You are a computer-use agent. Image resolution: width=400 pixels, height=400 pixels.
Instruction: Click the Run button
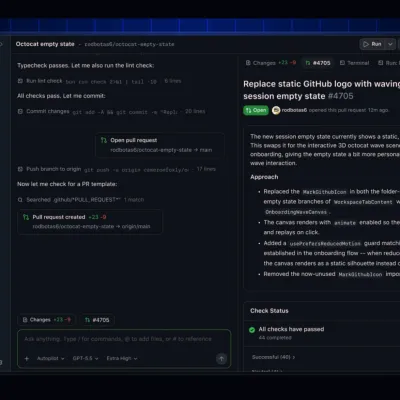pos(372,44)
